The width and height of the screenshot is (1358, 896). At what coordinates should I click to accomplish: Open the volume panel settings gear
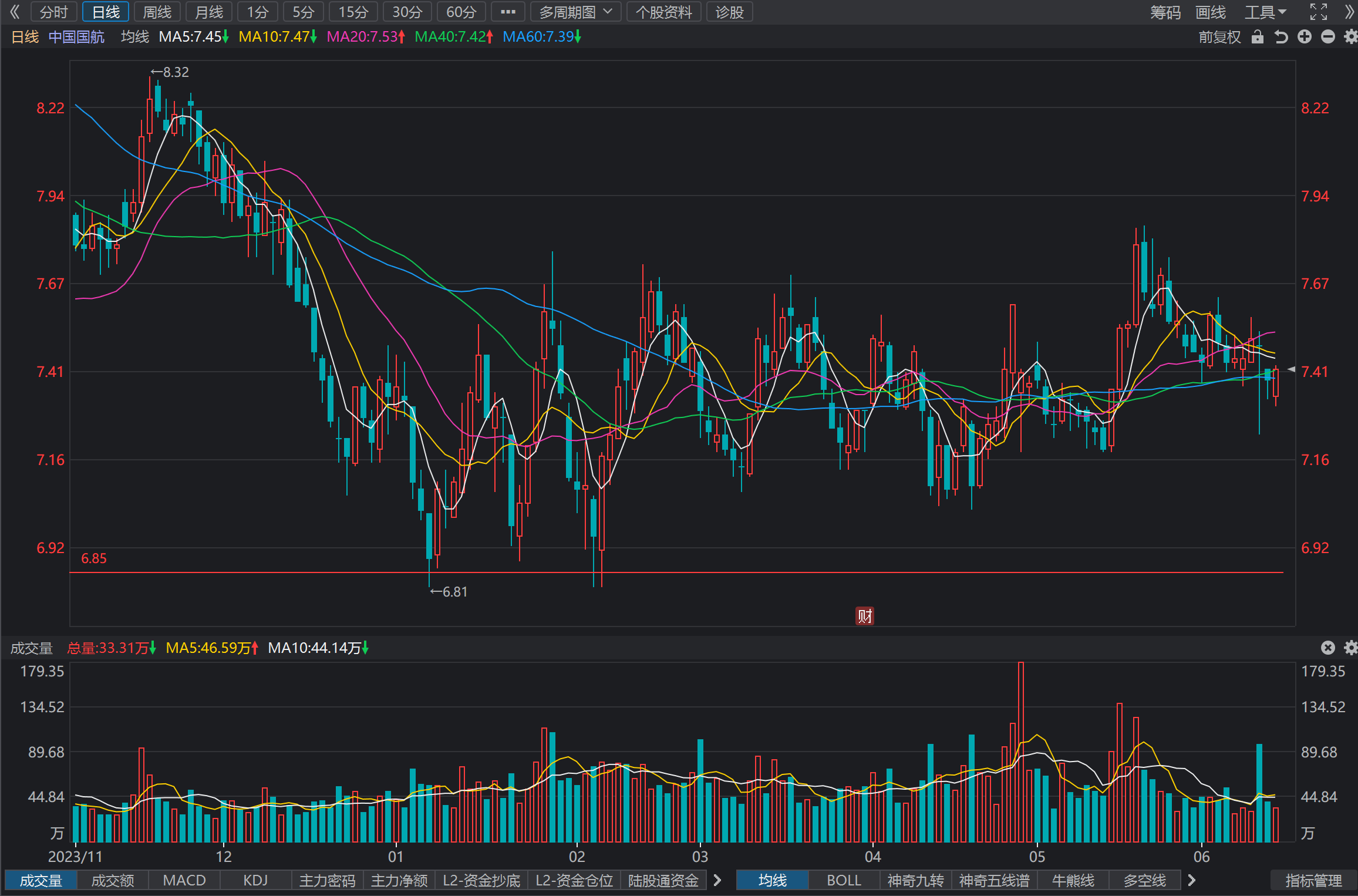point(1351,648)
